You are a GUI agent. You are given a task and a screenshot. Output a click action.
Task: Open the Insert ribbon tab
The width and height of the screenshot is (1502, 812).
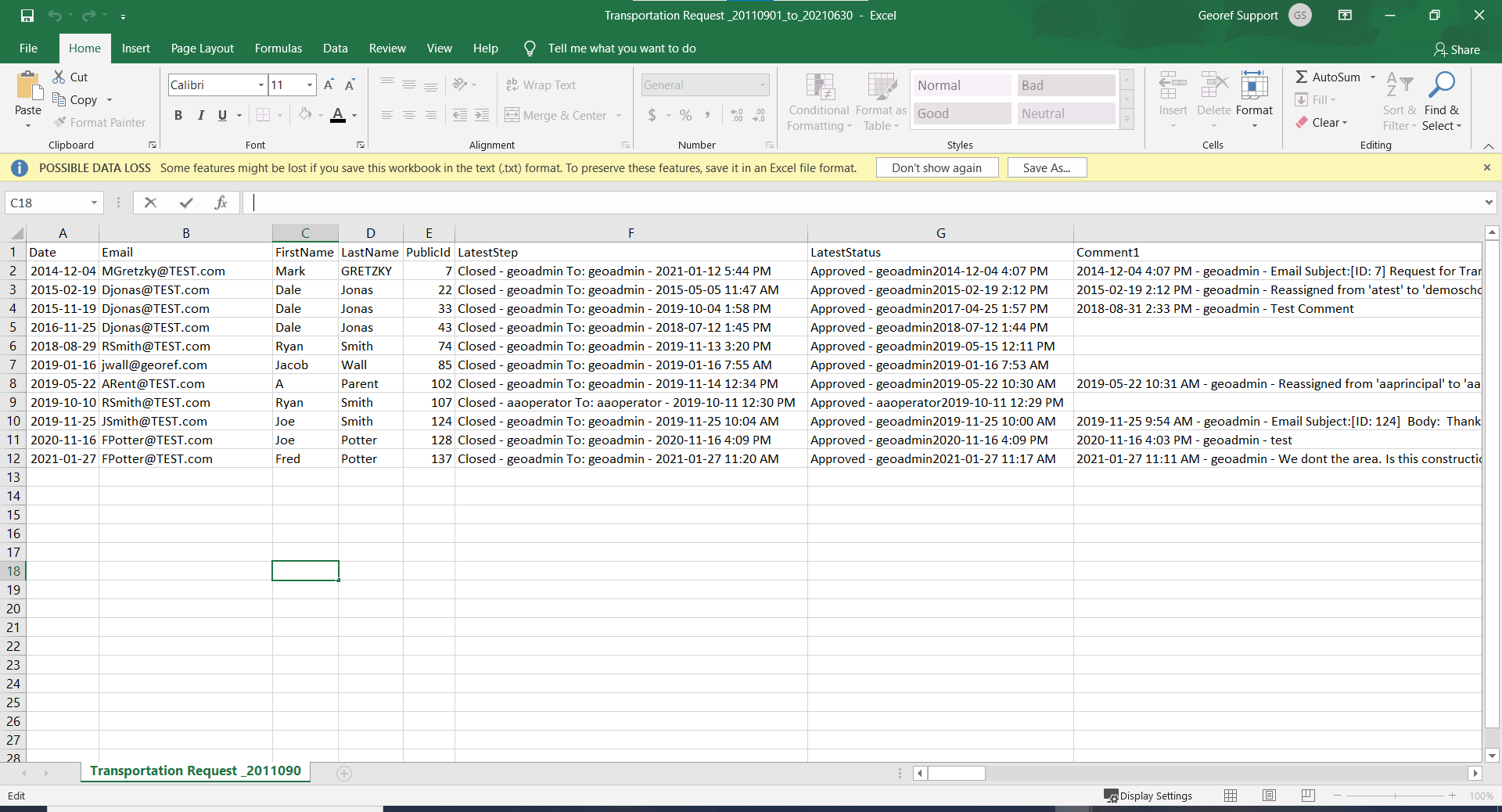135,48
